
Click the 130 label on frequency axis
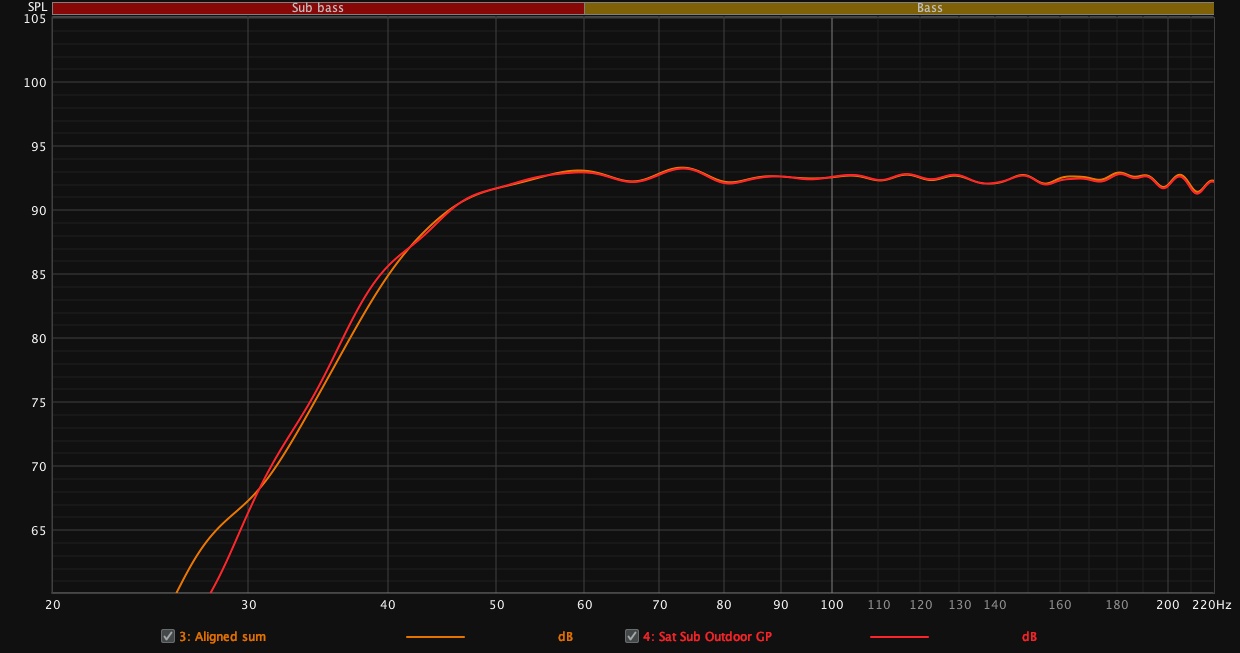[960, 605]
